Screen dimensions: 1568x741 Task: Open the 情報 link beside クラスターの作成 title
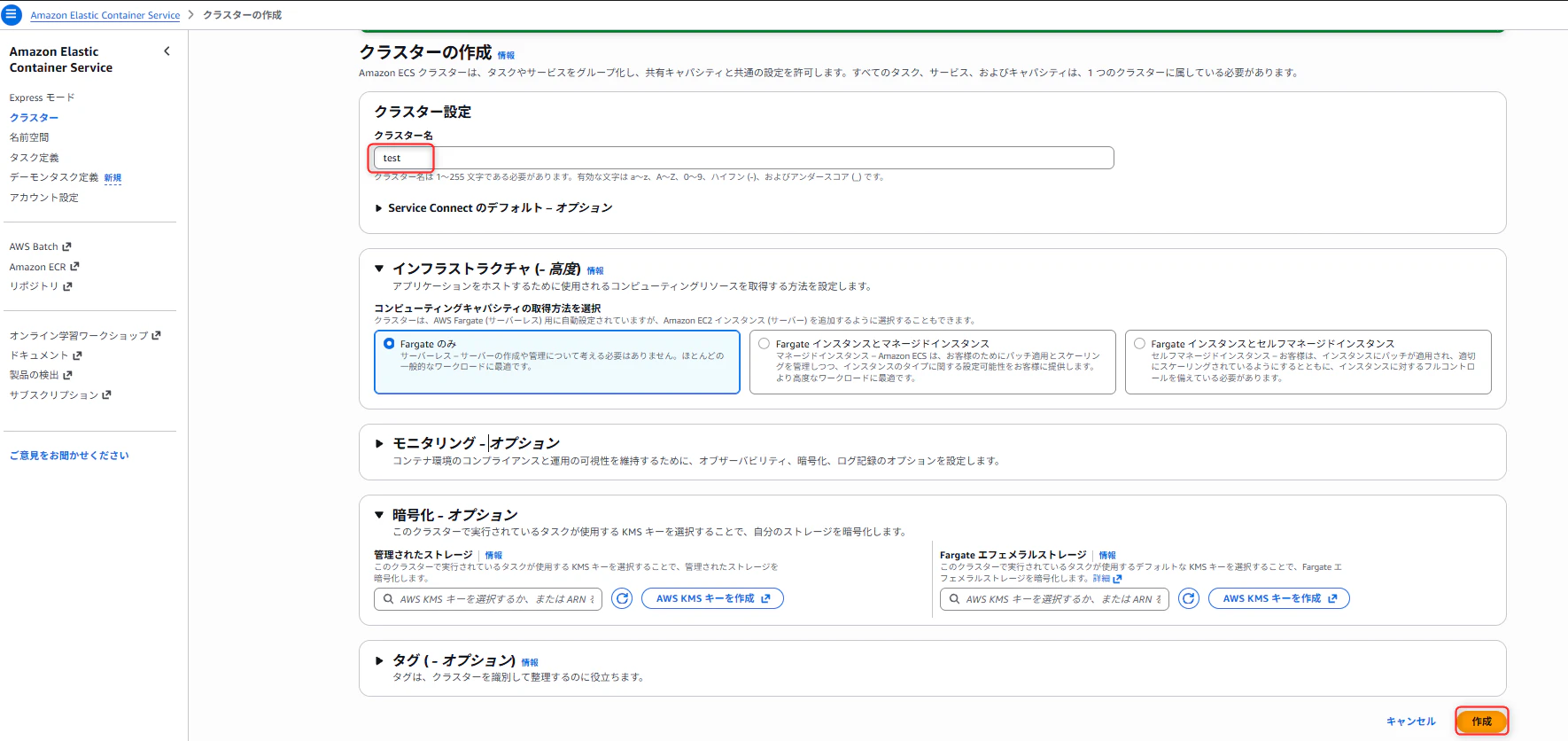click(506, 55)
